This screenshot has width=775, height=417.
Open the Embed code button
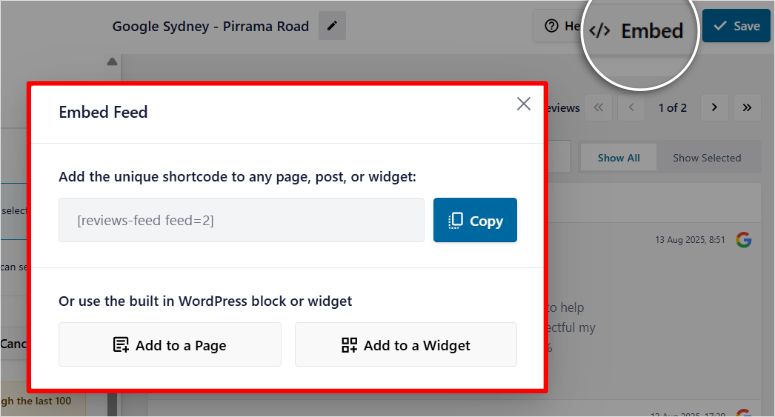click(x=637, y=31)
